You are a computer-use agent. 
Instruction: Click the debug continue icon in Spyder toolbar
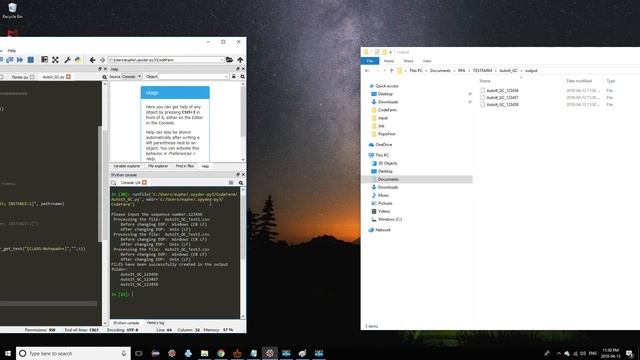(20, 60)
